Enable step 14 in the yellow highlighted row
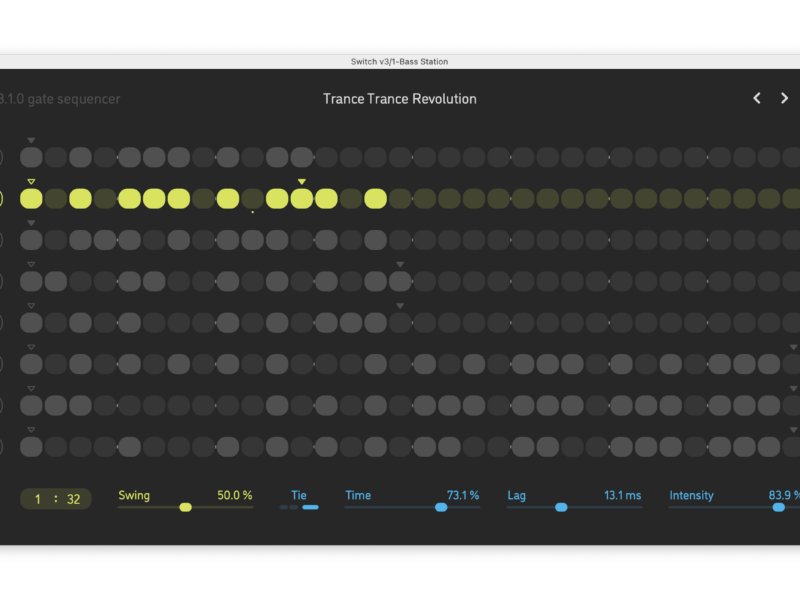 coord(351,198)
